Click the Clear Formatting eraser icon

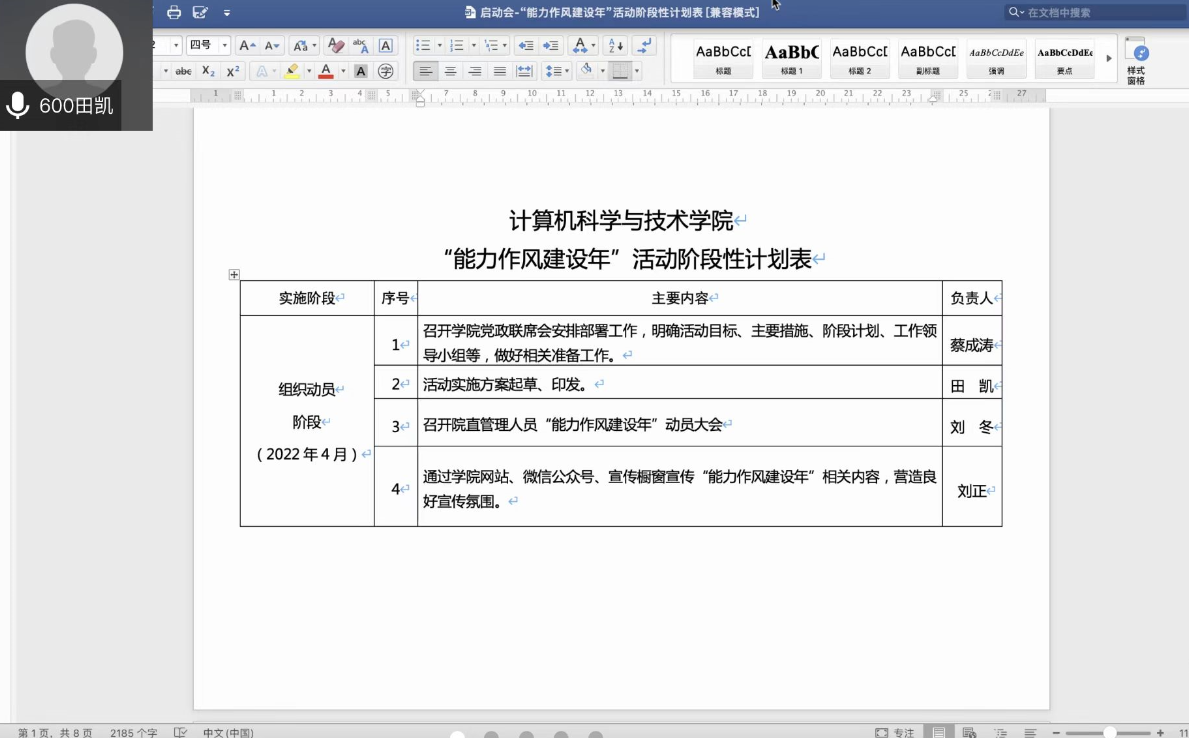(x=336, y=46)
